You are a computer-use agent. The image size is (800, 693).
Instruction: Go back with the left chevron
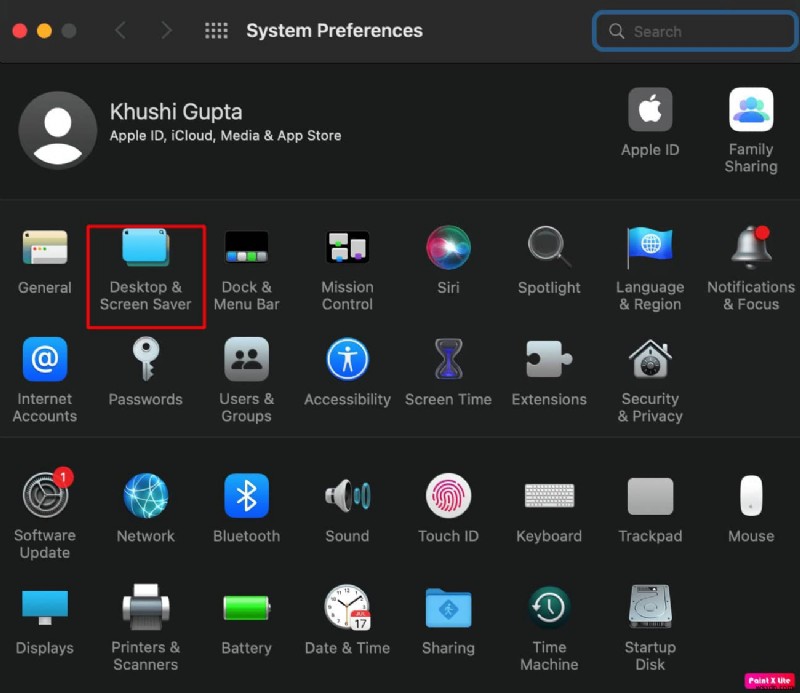click(x=120, y=31)
